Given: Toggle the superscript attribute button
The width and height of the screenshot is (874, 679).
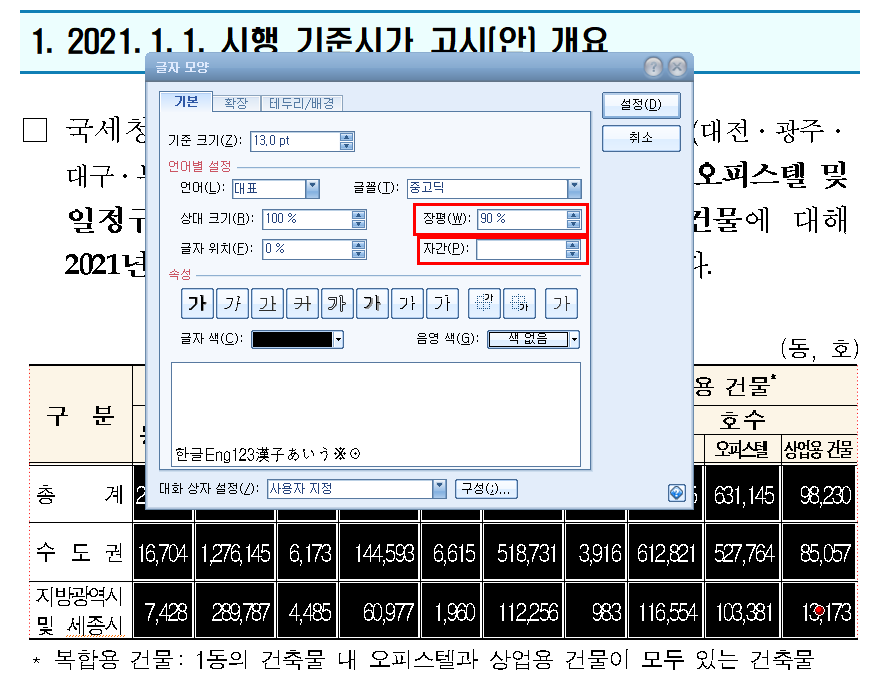Looking at the screenshot, I should click(x=484, y=303).
